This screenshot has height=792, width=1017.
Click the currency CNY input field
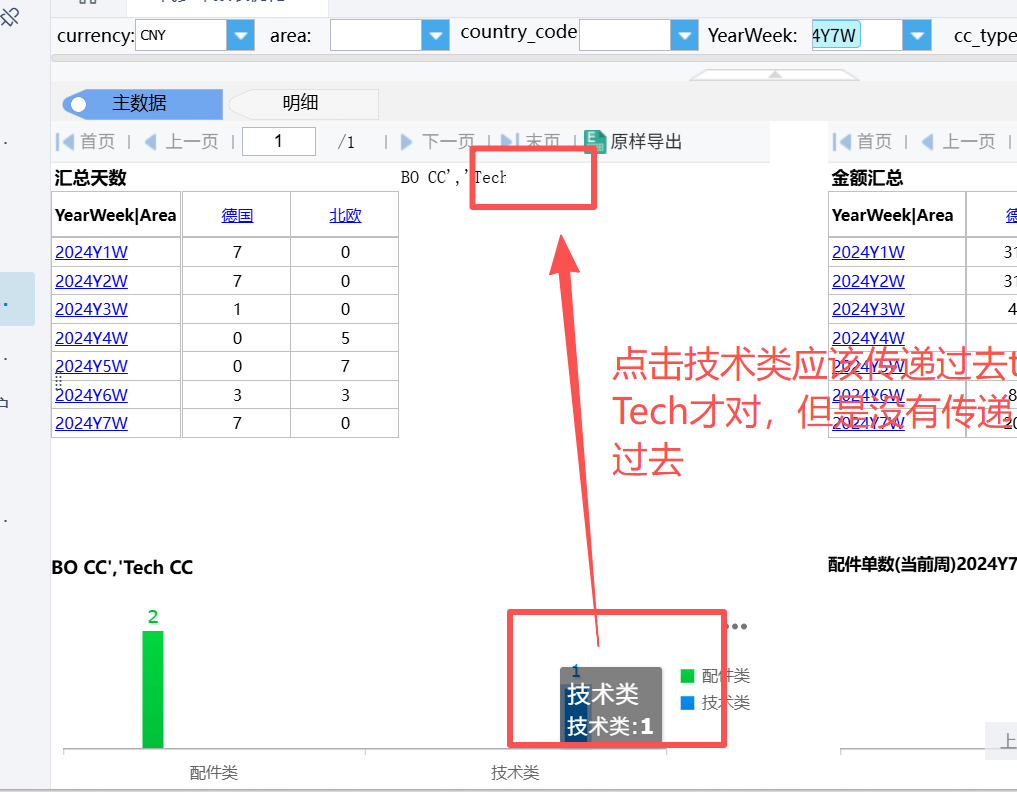point(181,35)
